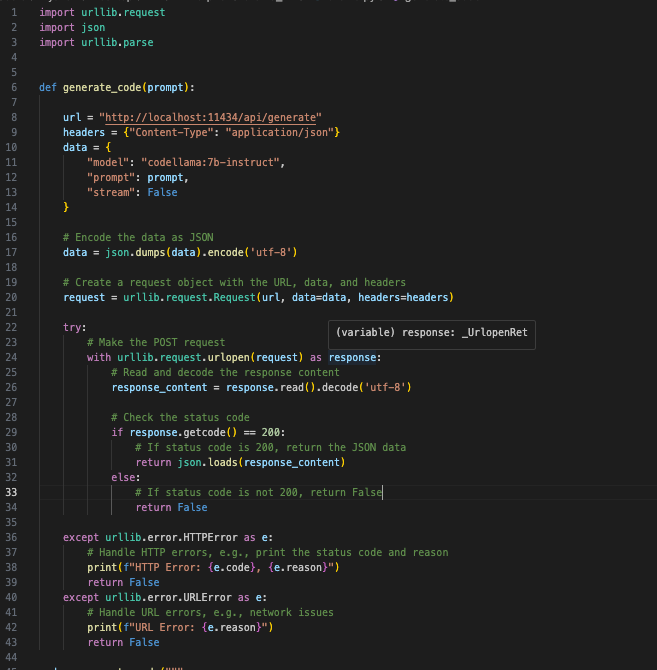This screenshot has width=657, height=670.
Task: Click "return False" on line 43
Action: coord(123,642)
